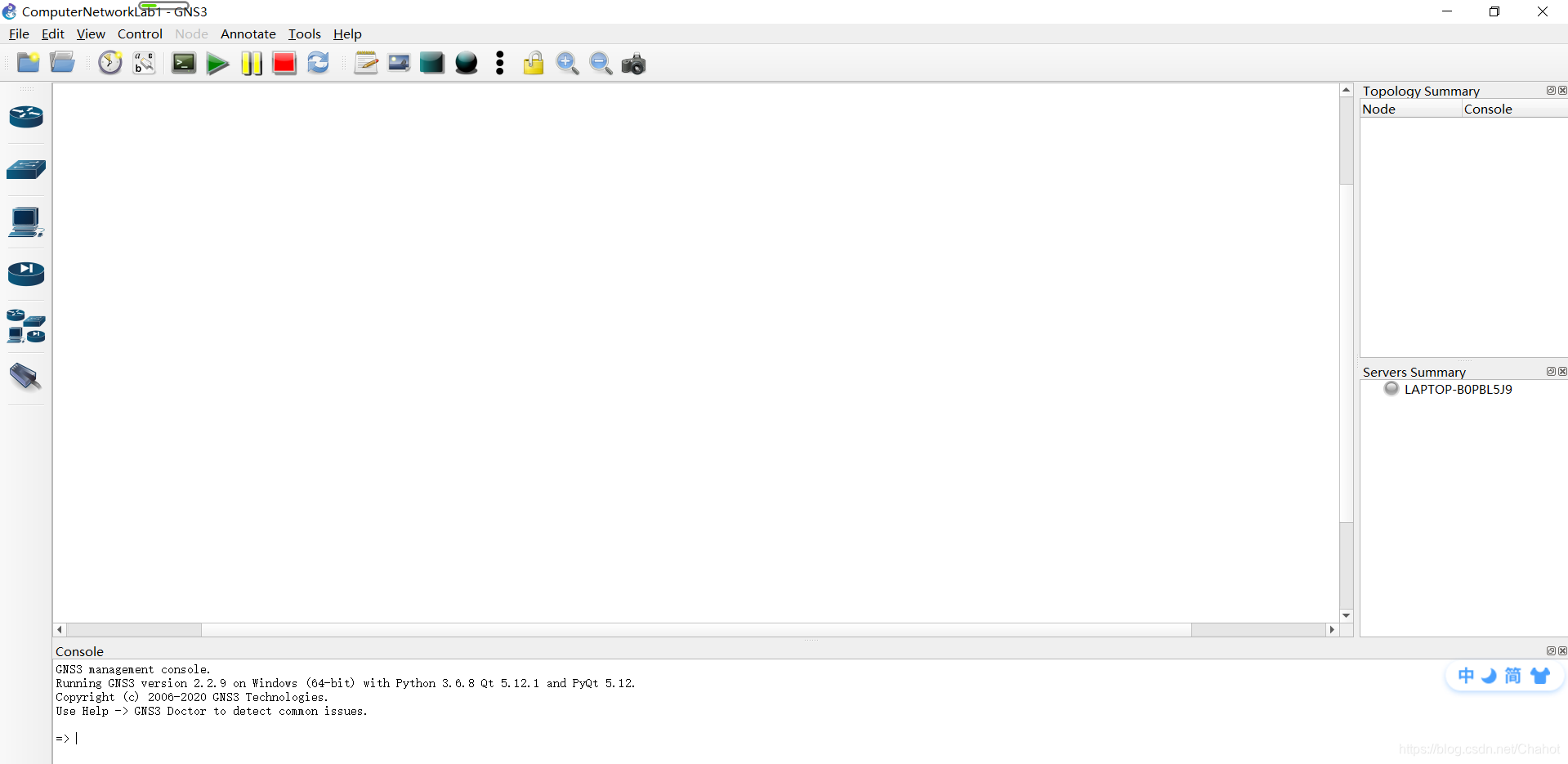Float the Console panel
This screenshot has height=764, width=1568.
(x=1551, y=651)
